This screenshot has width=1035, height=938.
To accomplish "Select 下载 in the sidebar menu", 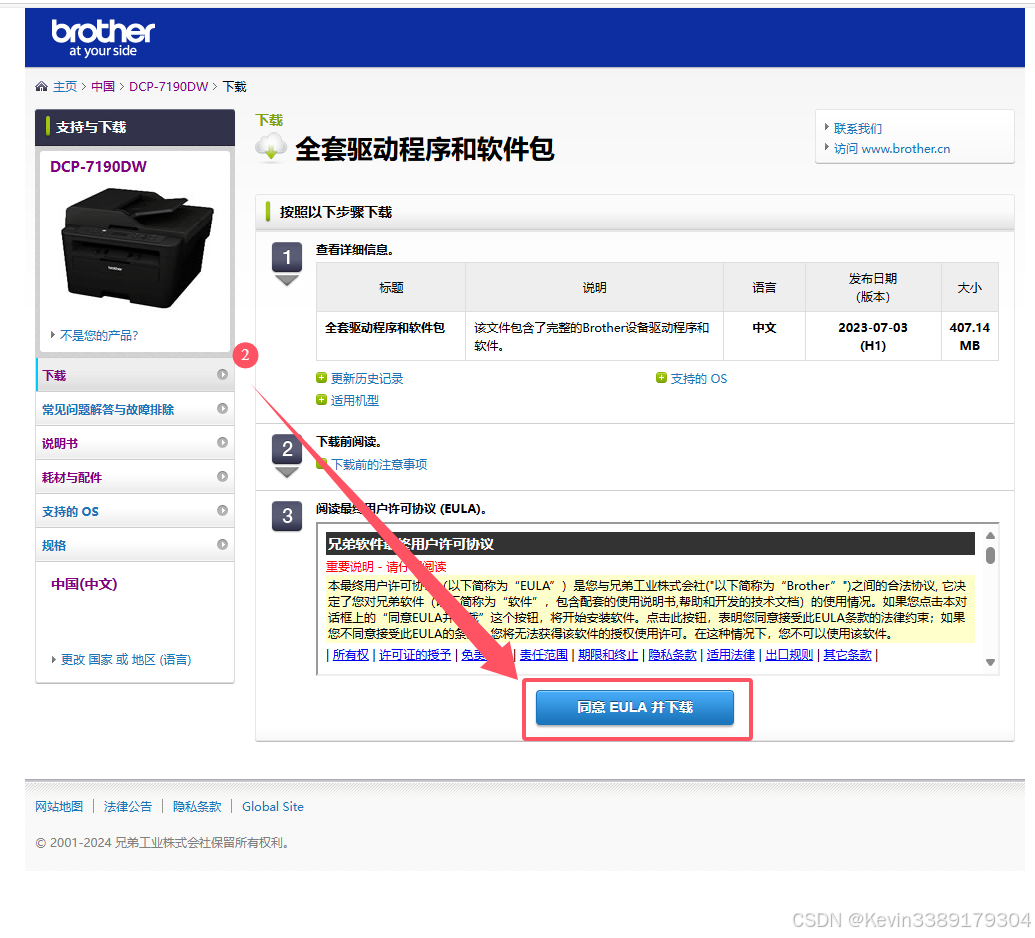I will click(x=135, y=375).
